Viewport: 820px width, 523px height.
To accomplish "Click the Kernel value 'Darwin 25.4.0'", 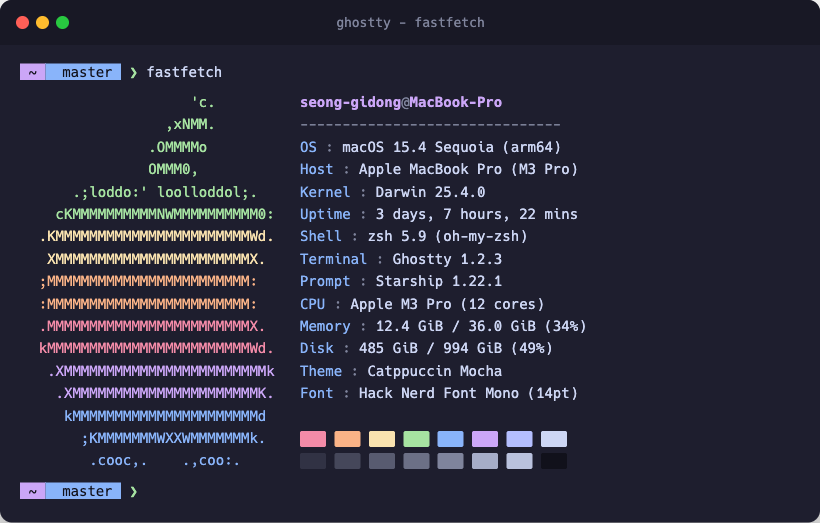I will coord(430,192).
